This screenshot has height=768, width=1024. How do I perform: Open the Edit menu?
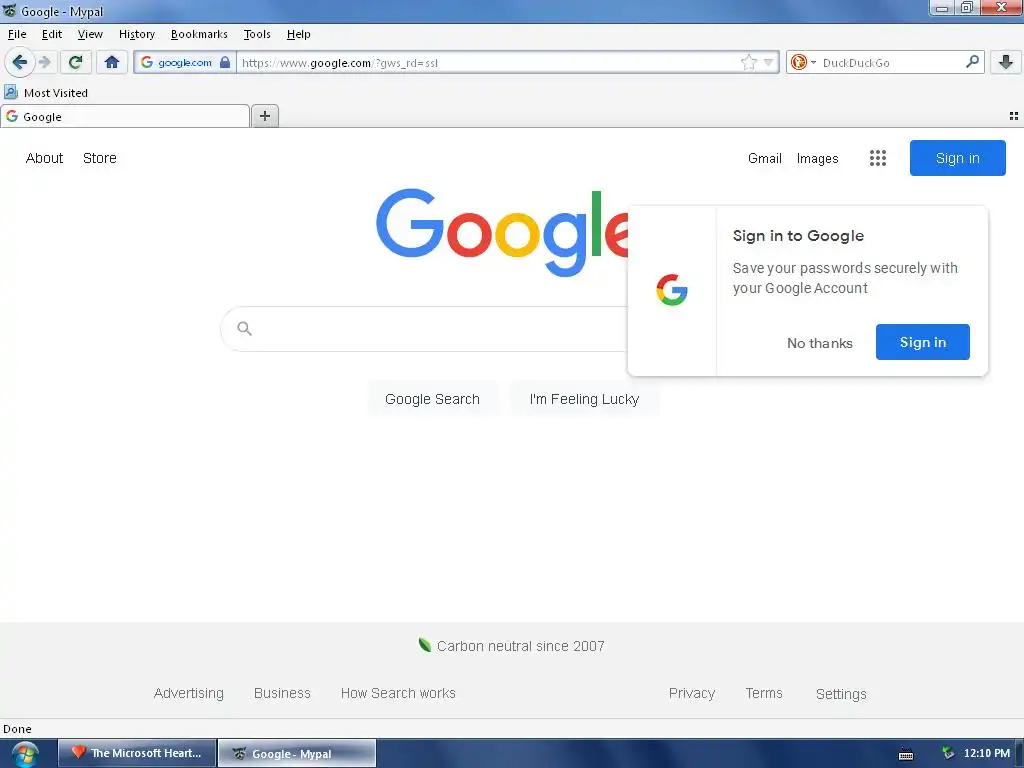click(x=52, y=34)
